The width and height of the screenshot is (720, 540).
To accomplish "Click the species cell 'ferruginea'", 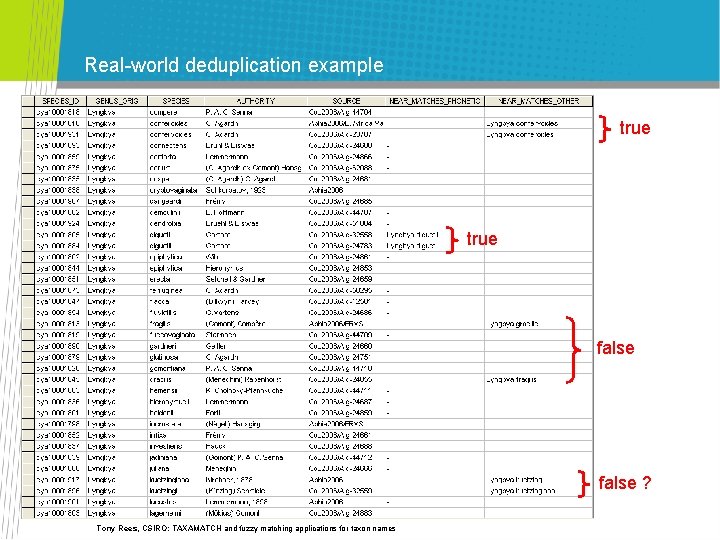I will 176,291.
